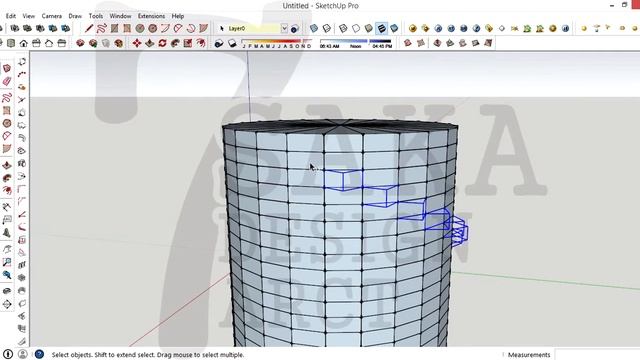Image resolution: width=640 pixels, height=360 pixels.
Task: Click the shadow date month slider
Action: (x=276, y=41)
